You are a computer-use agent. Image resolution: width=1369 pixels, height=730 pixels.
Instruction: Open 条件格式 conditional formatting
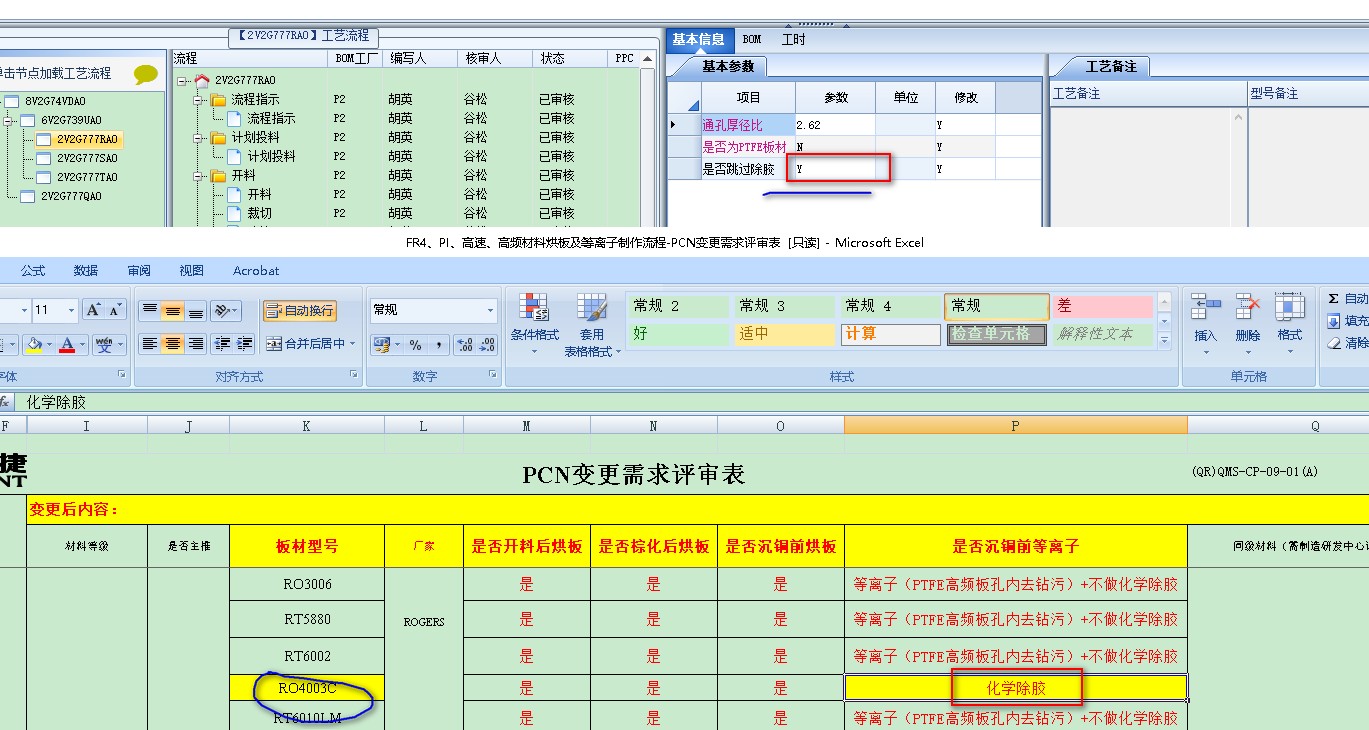(534, 324)
